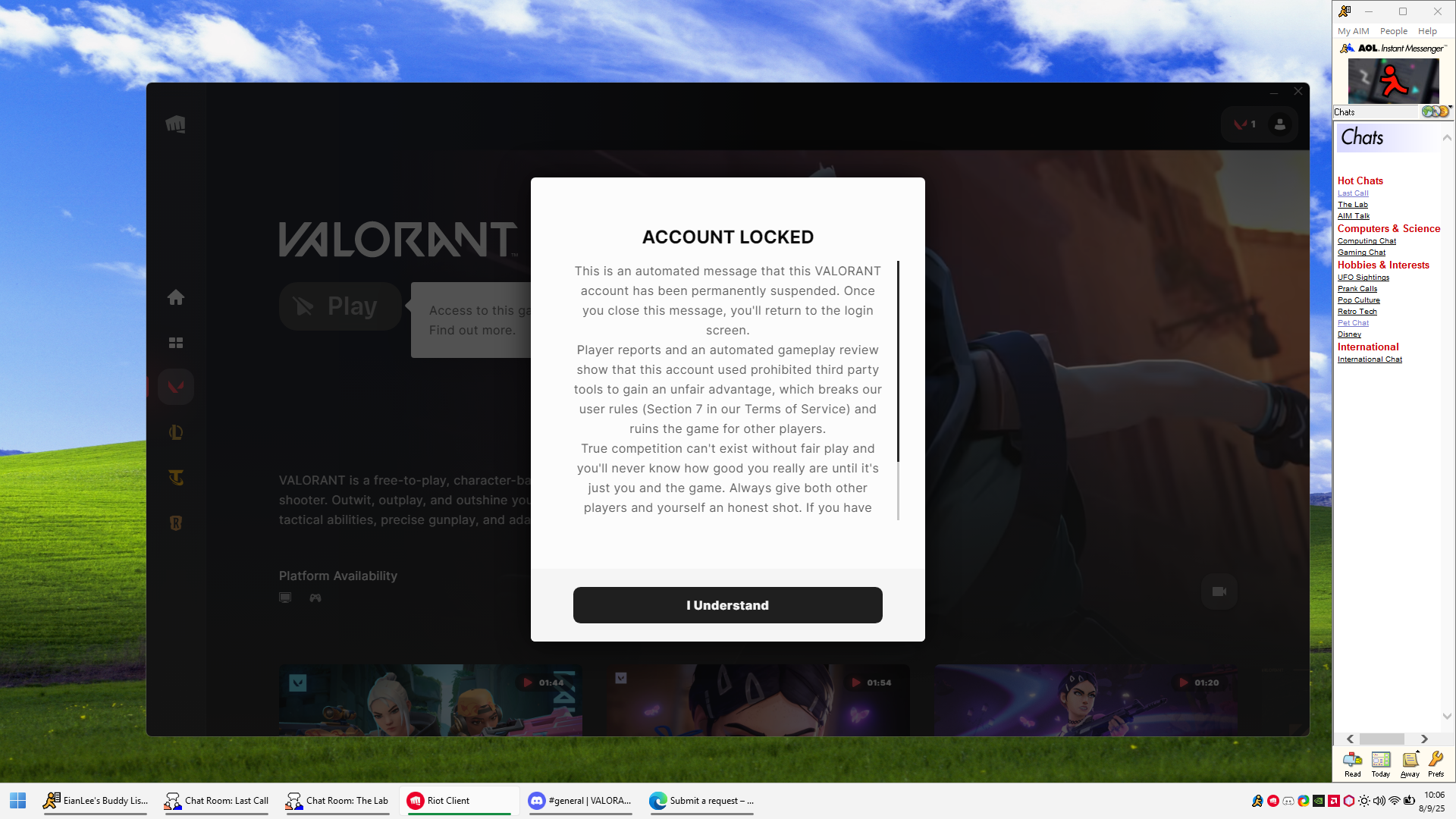Select the VALORANT icon in sidebar
The image size is (1456, 819).
(x=176, y=388)
